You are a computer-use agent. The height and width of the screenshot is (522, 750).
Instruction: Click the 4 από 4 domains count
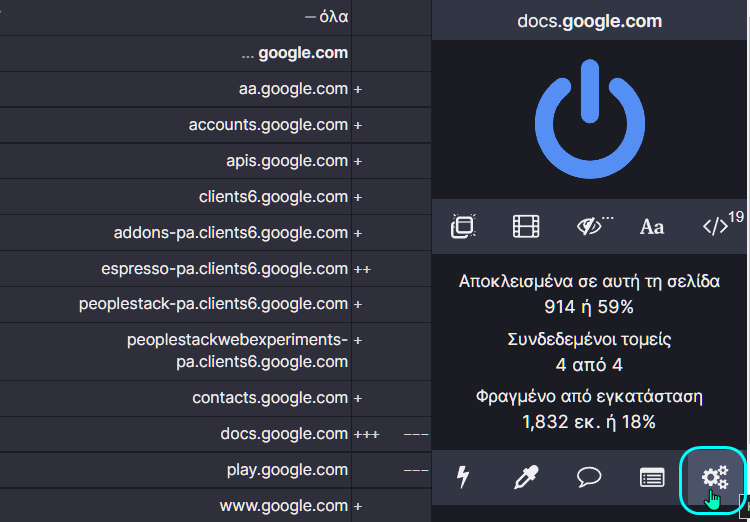click(x=589, y=365)
